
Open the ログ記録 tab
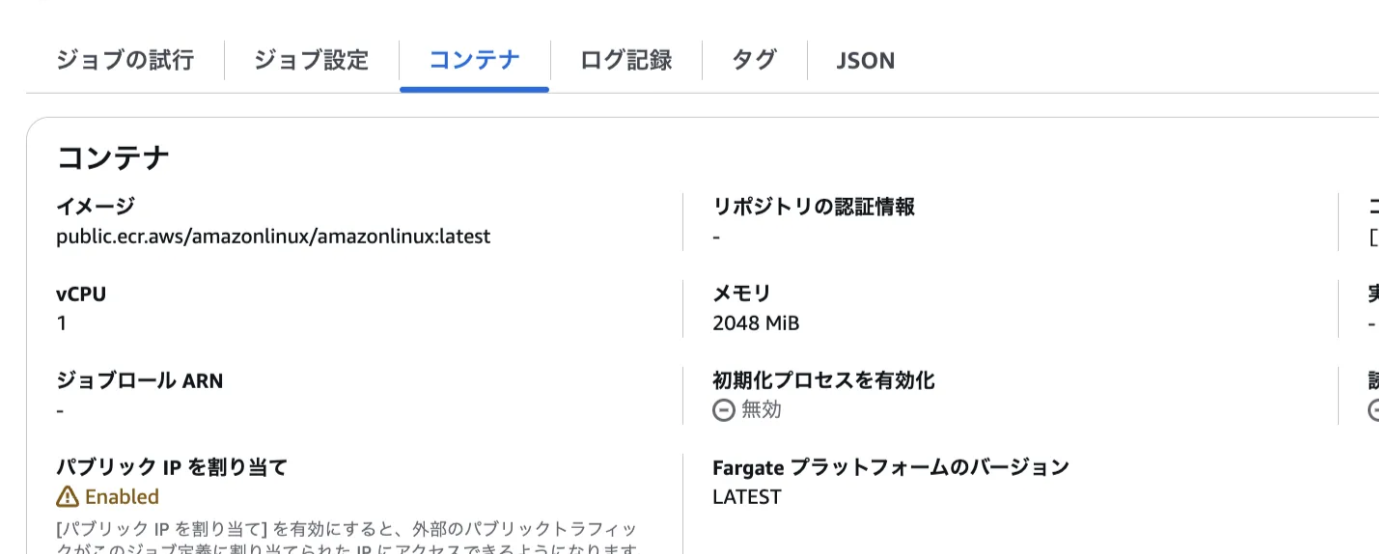(626, 60)
